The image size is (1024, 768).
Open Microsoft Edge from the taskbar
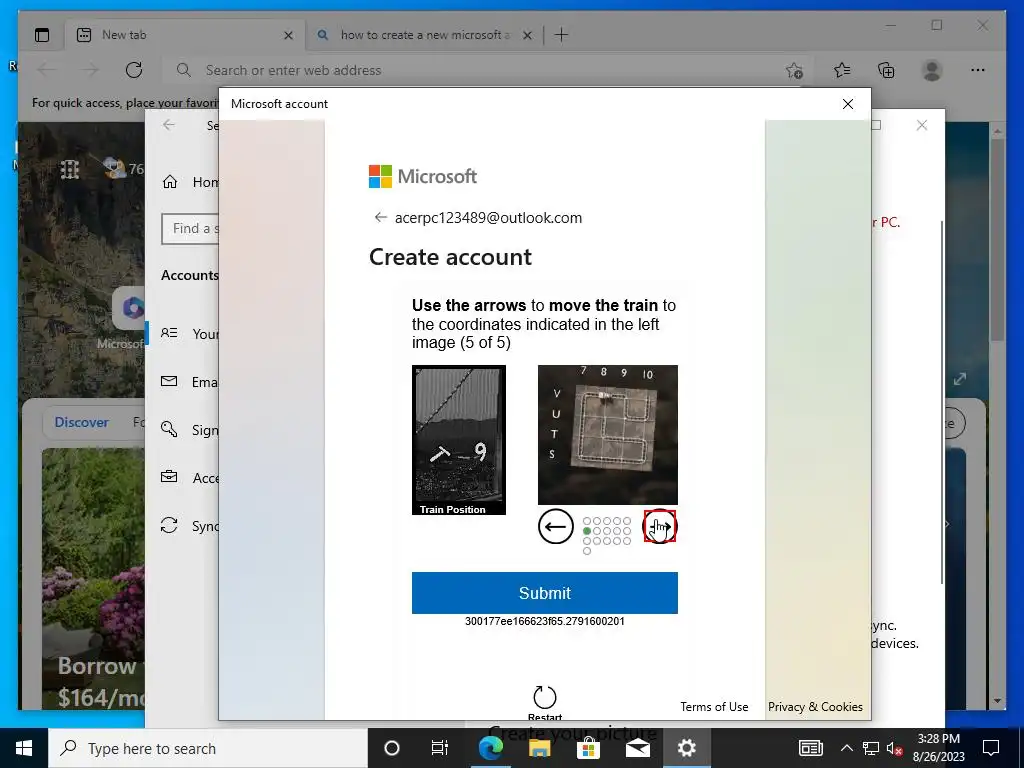(490, 748)
